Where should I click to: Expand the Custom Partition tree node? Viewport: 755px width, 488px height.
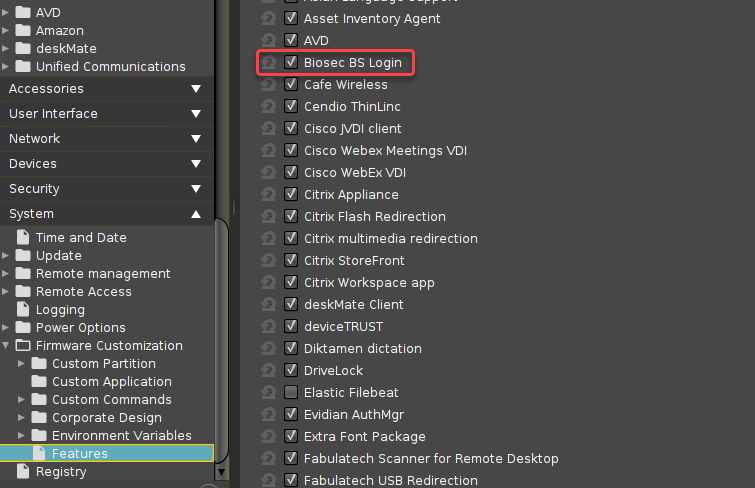(x=22, y=364)
